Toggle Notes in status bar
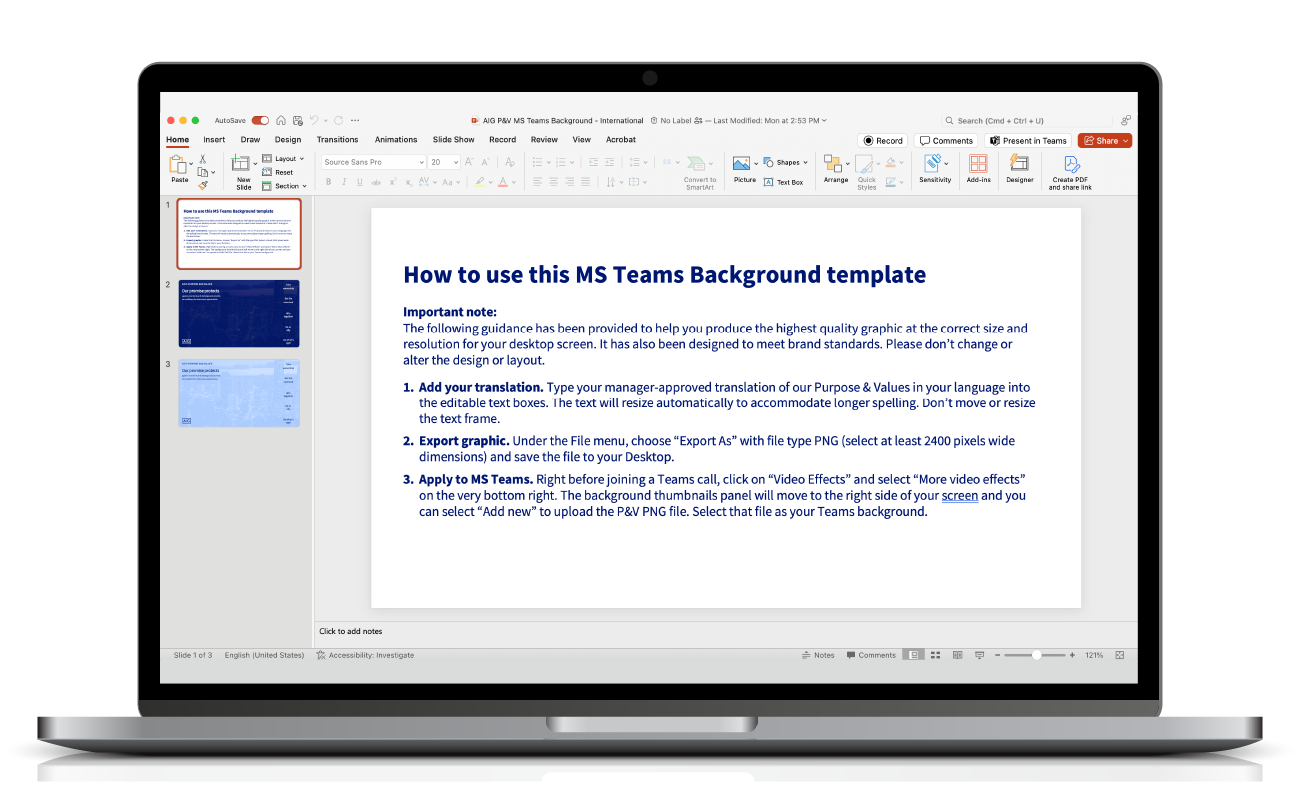1300x800 pixels. [x=818, y=655]
